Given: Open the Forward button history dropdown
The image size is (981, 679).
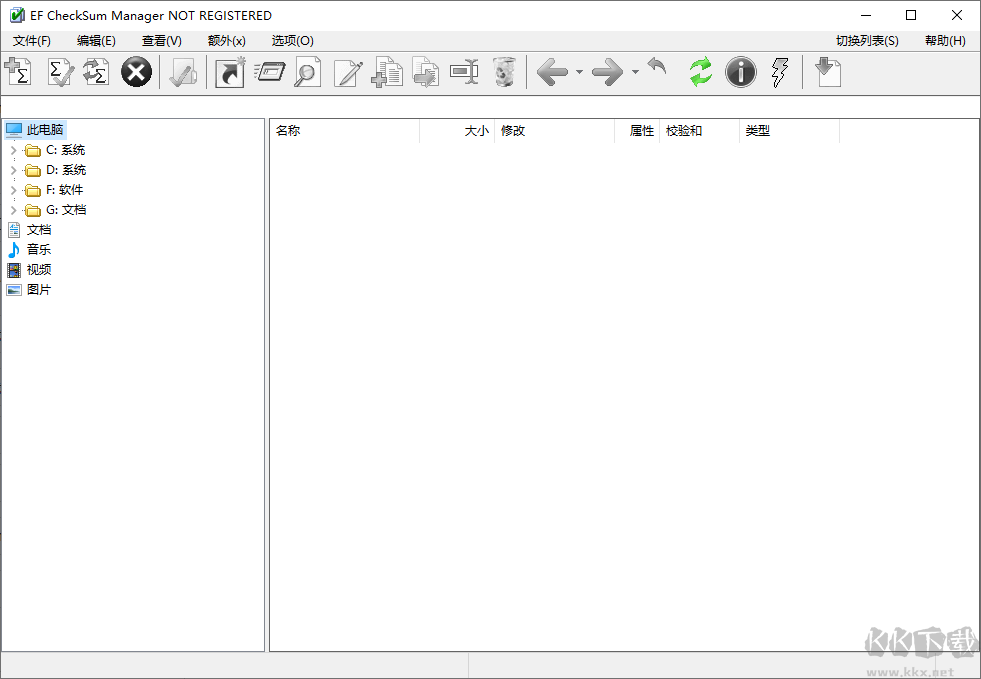Looking at the screenshot, I should click(x=633, y=72).
